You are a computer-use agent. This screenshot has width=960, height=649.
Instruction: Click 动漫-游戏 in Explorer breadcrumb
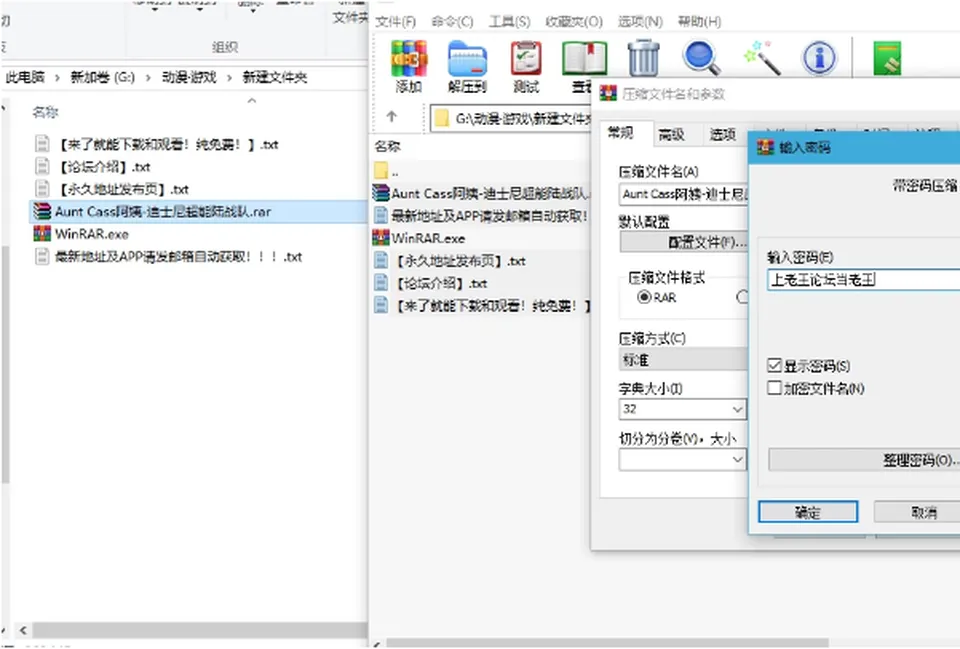coord(189,77)
